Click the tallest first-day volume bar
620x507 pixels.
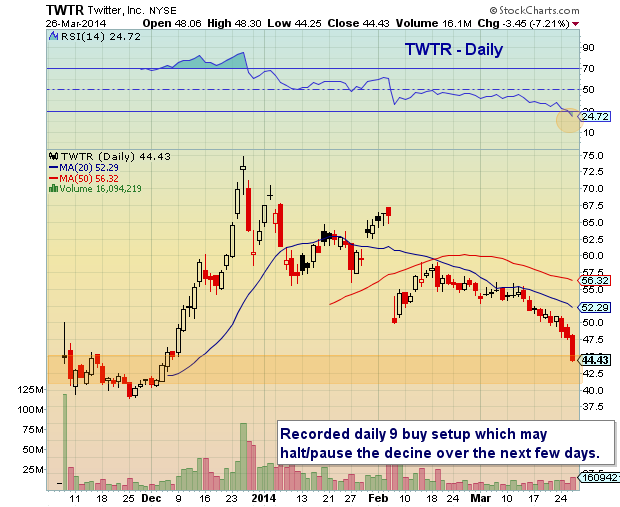[x=65, y=442]
